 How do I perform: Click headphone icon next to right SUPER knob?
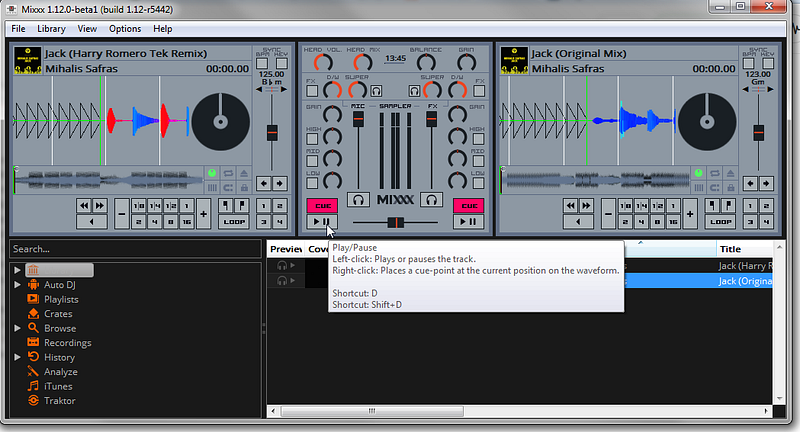tap(414, 91)
